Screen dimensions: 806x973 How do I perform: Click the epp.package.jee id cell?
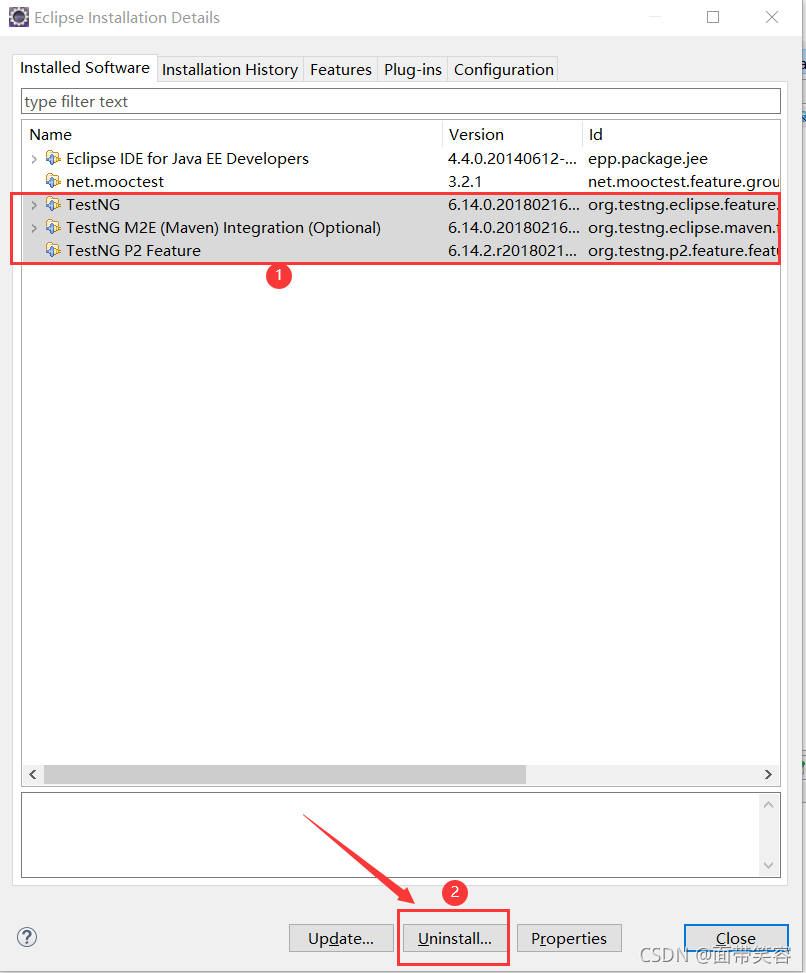(648, 159)
